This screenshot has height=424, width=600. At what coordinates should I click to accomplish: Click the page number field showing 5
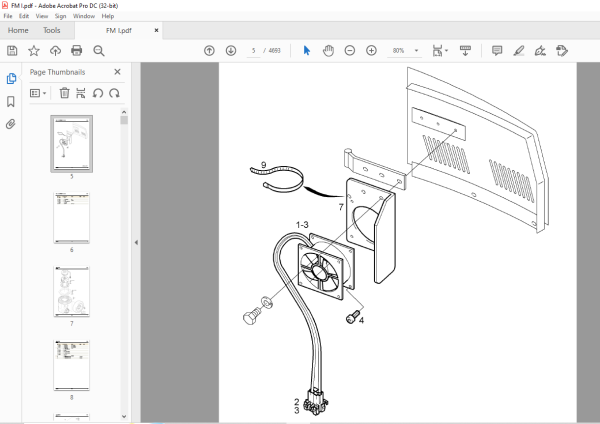point(253,51)
